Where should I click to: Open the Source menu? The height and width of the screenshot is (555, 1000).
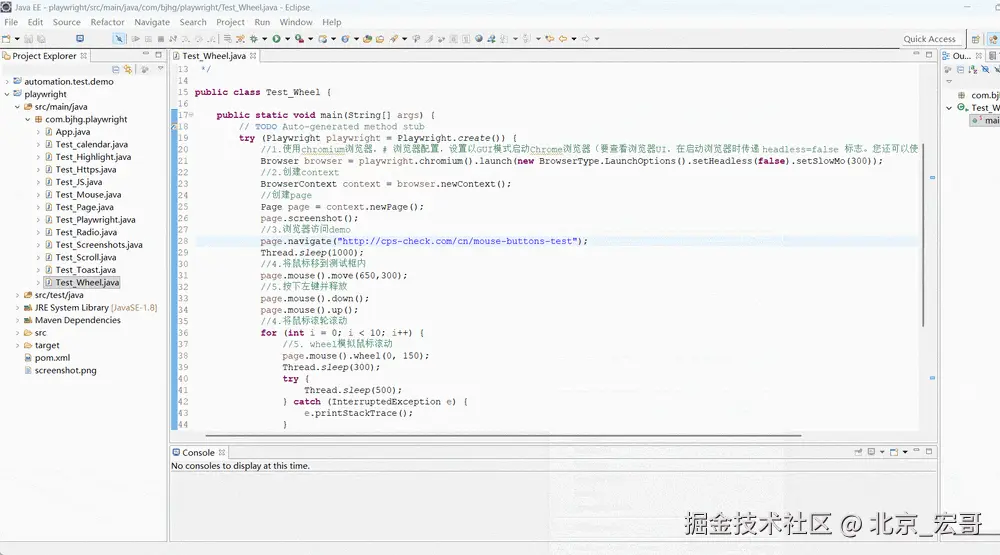tap(66, 22)
